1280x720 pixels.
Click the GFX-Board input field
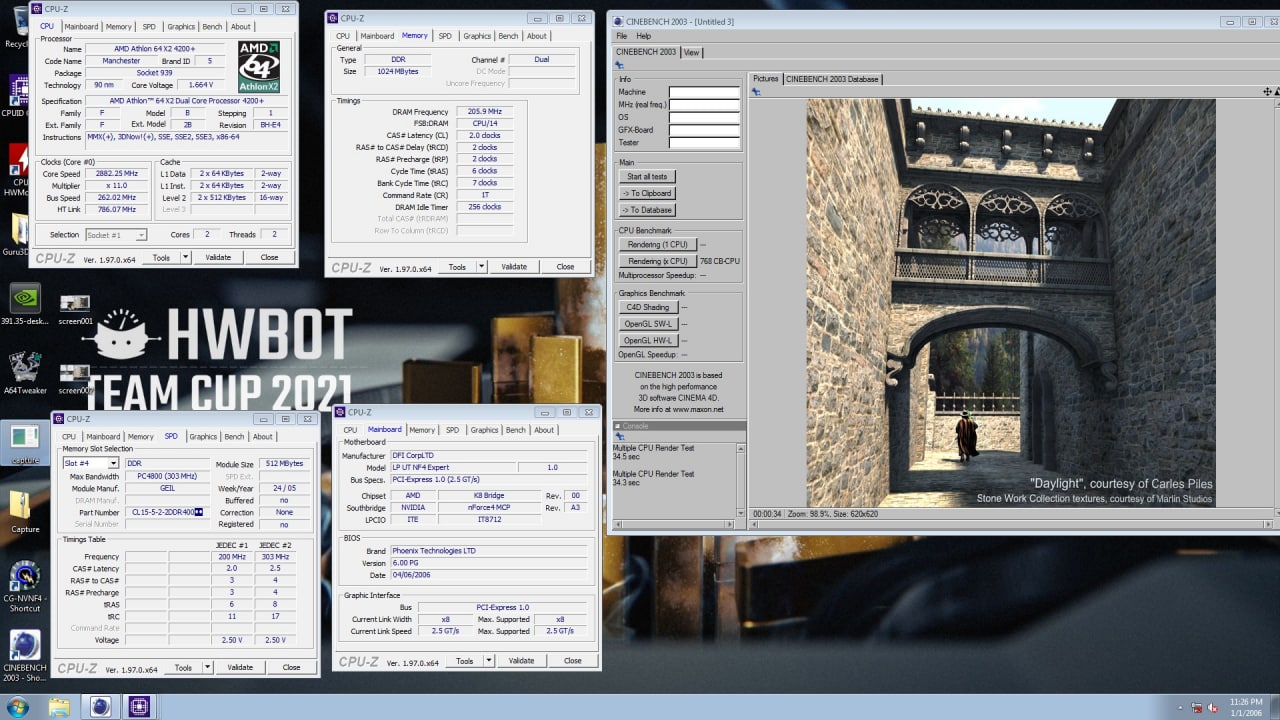coord(704,130)
